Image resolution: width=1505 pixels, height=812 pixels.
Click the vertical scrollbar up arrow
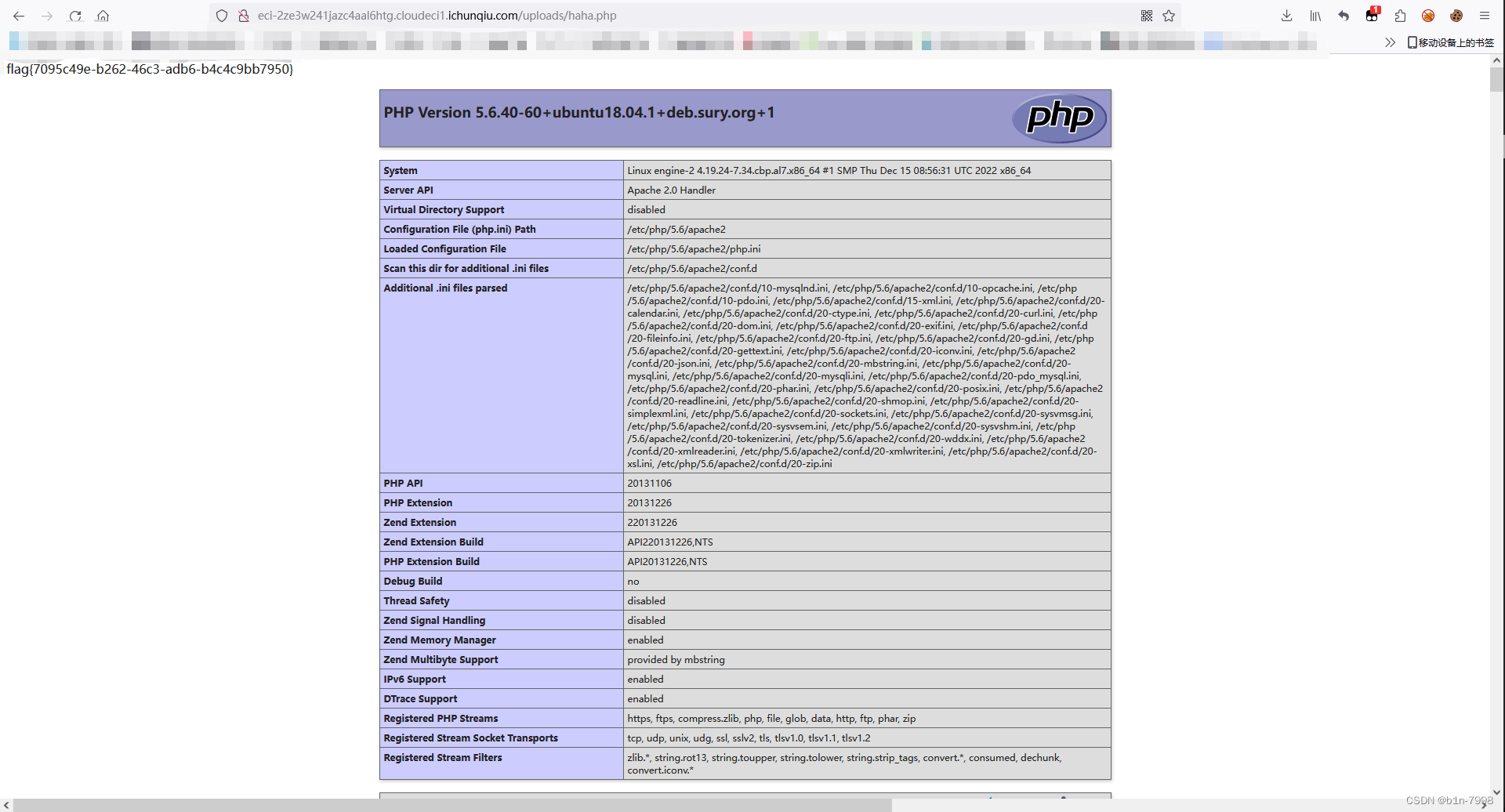1497,60
